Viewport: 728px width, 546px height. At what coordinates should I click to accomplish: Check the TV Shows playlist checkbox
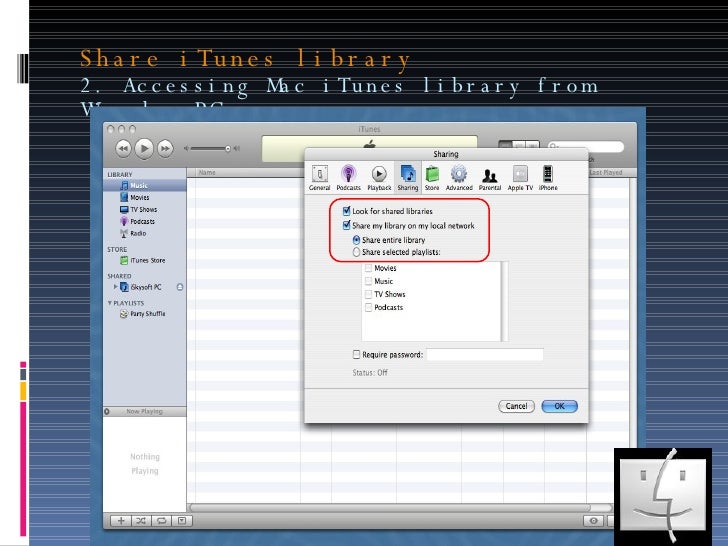click(369, 294)
